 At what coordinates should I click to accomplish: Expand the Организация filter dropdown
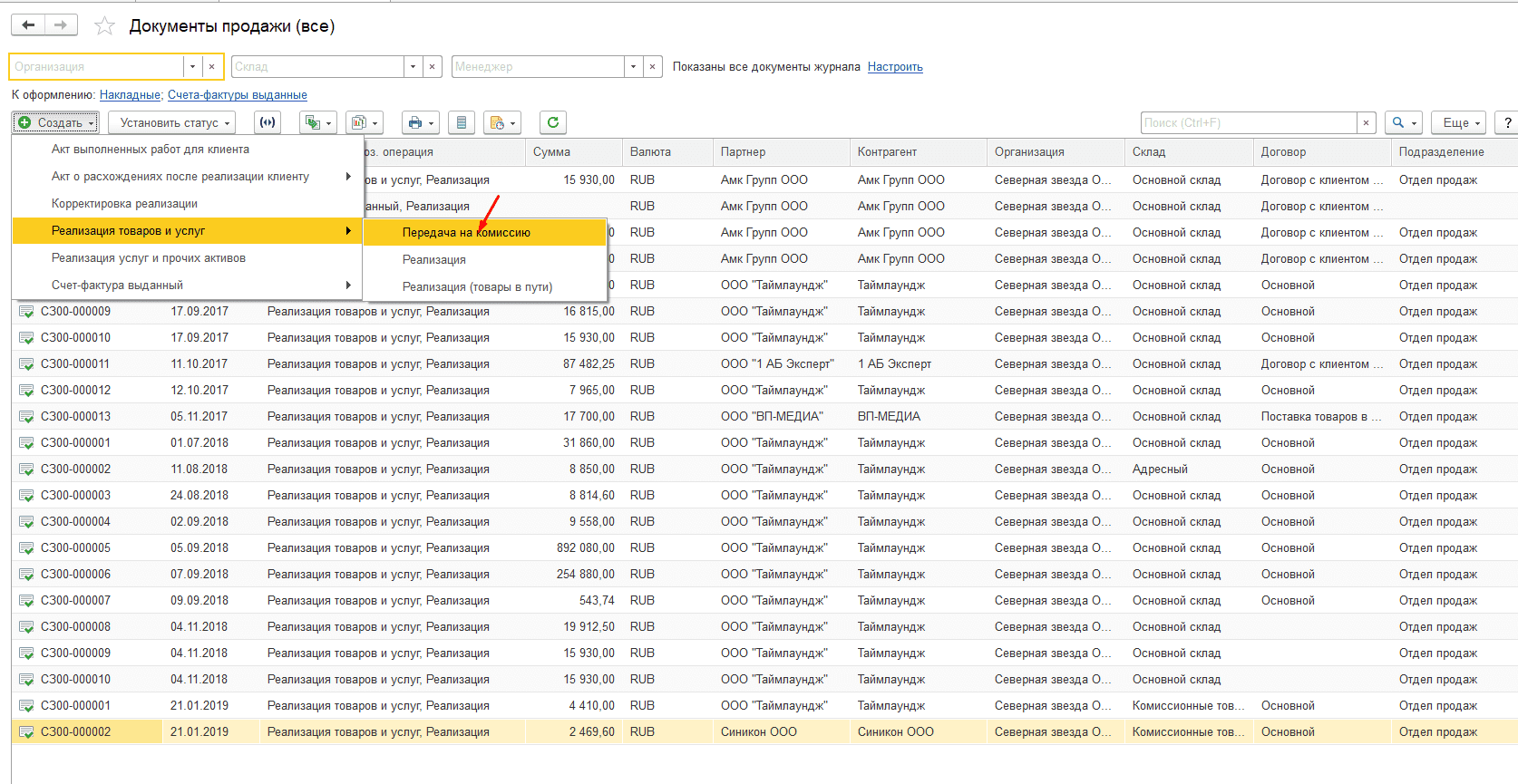(x=192, y=67)
